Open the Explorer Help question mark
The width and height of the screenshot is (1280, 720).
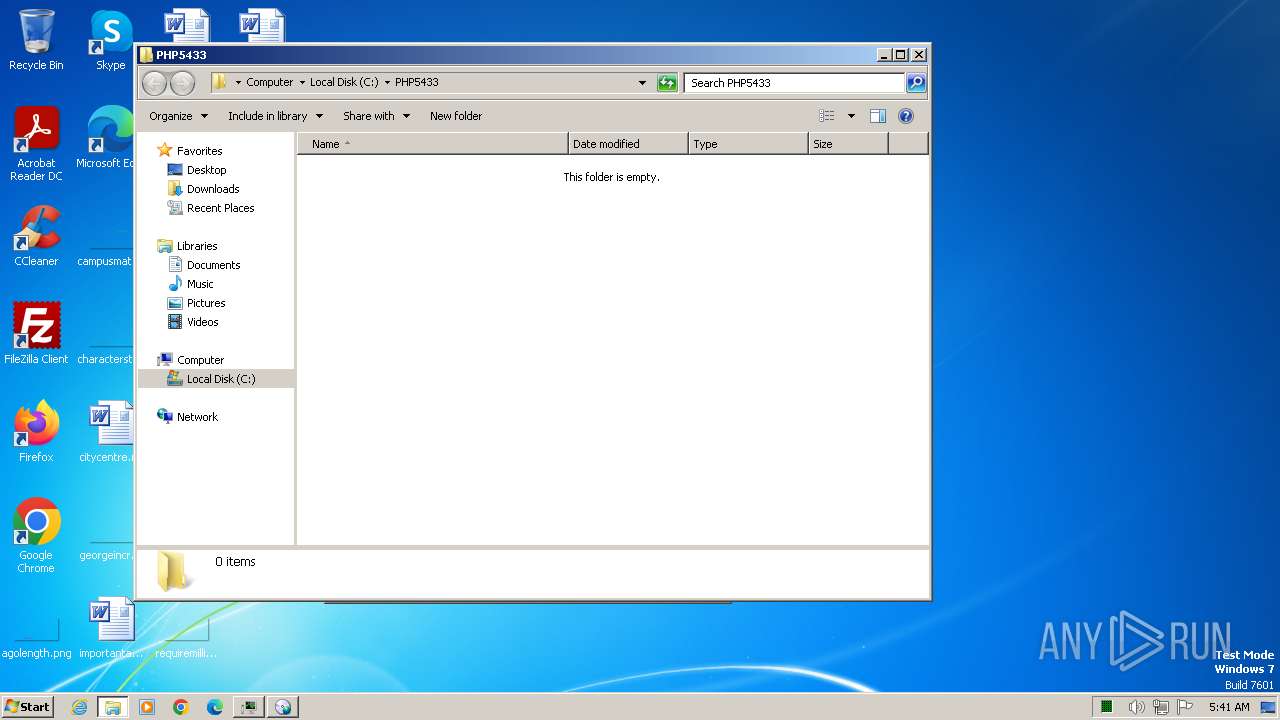click(x=906, y=116)
